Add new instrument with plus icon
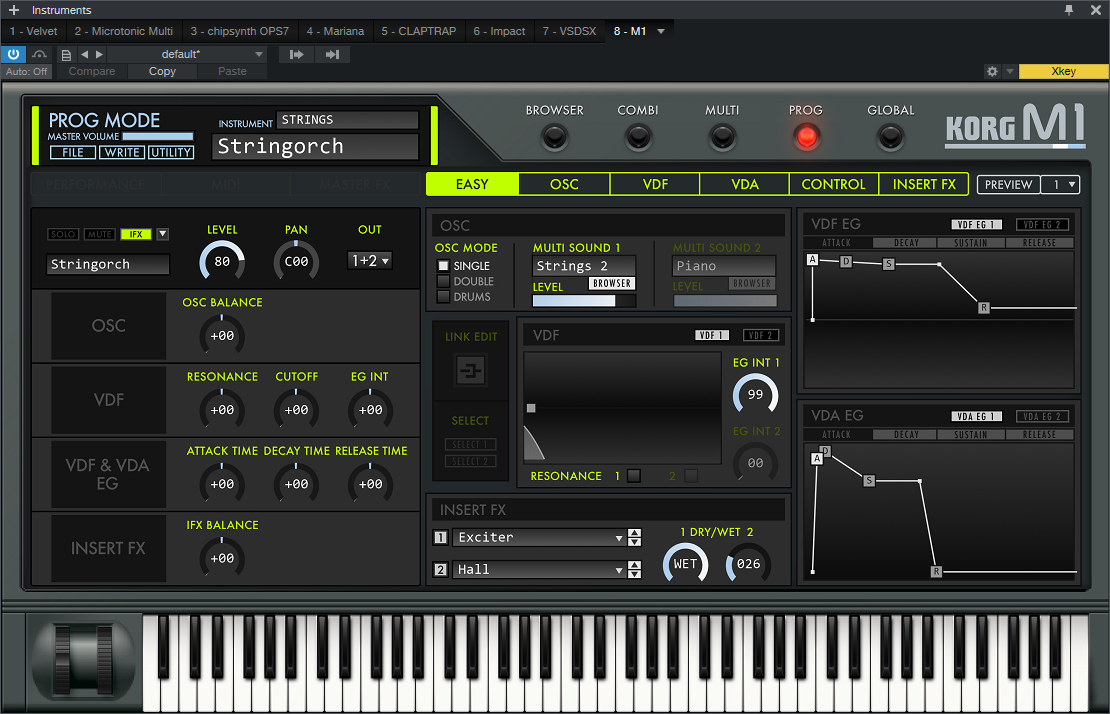 click(x=13, y=10)
